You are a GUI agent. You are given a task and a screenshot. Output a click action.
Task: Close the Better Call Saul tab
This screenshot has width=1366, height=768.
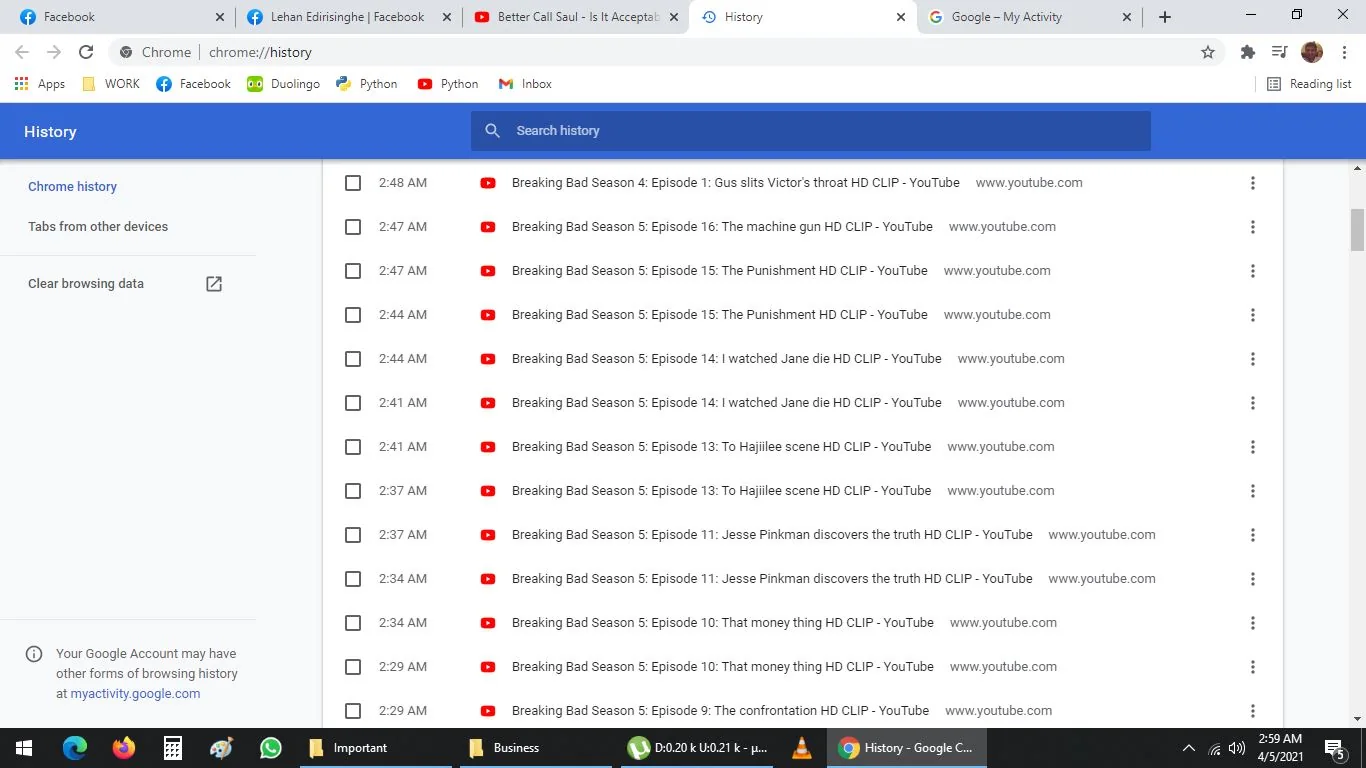coord(674,17)
